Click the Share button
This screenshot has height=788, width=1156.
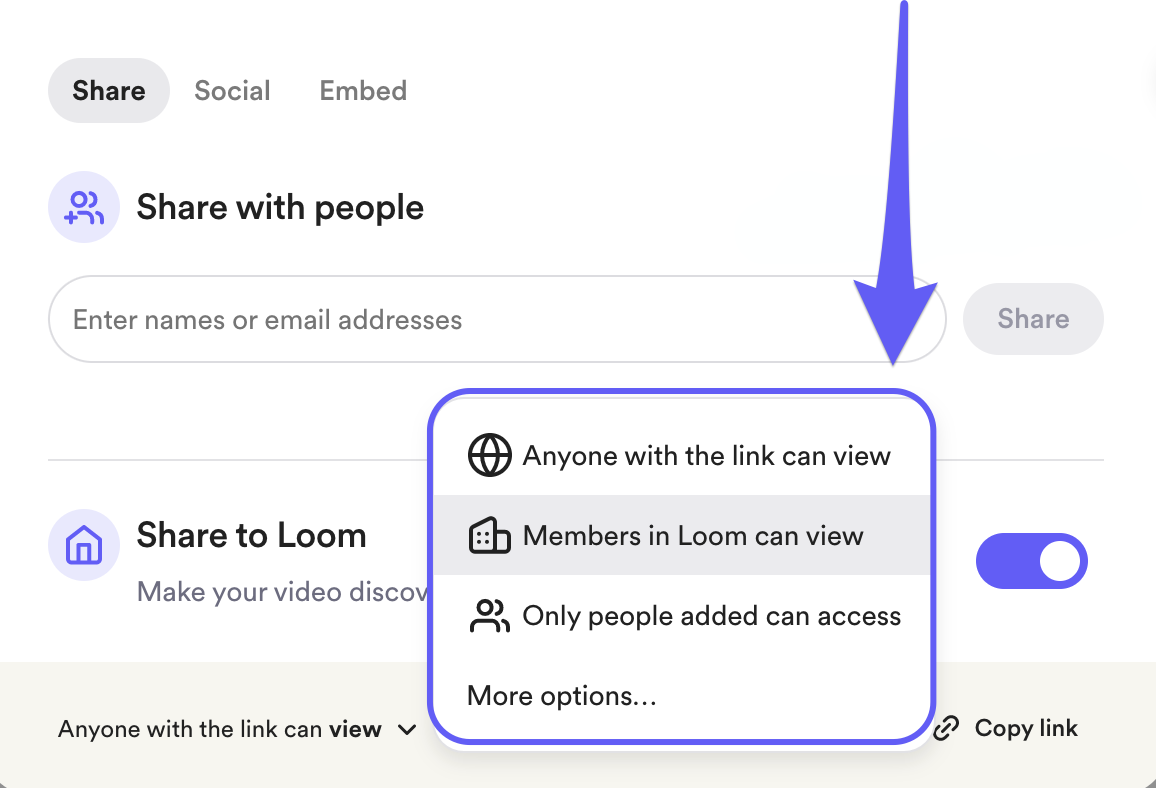pyautogui.click(x=1033, y=319)
